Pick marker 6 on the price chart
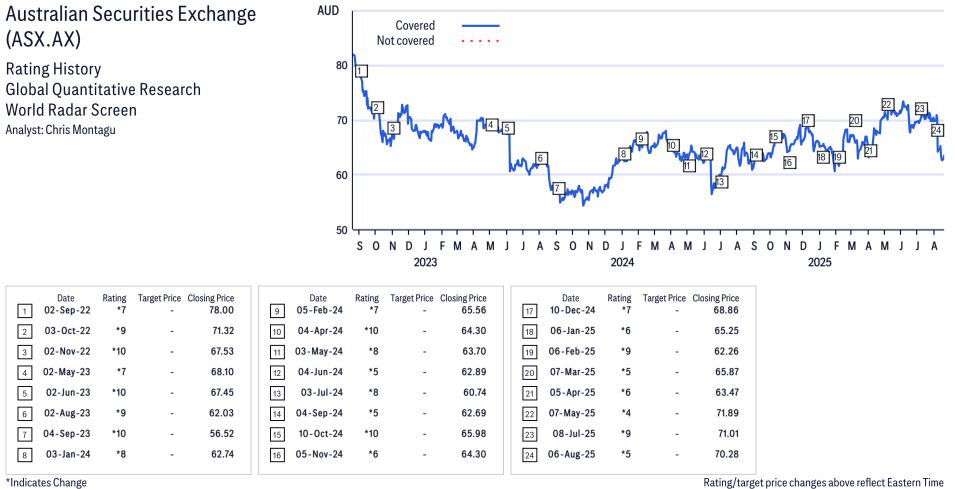This screenshot has height=489, width=955. (540, 158)
